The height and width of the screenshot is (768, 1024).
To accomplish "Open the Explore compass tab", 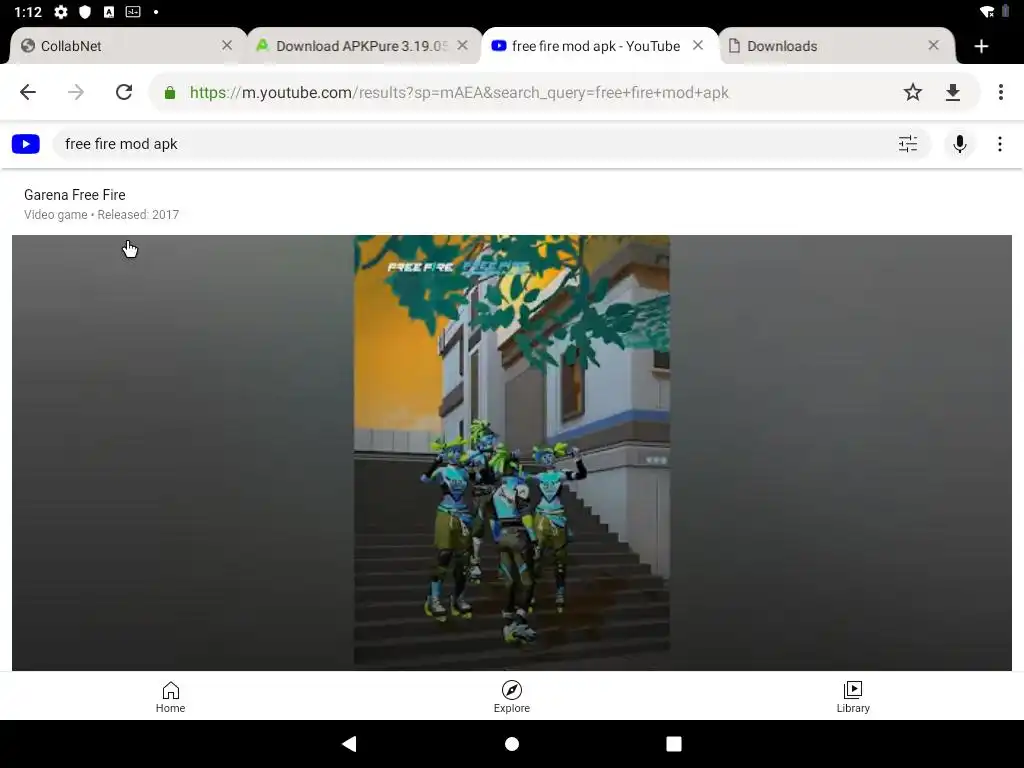I will (x=512, y=697).
